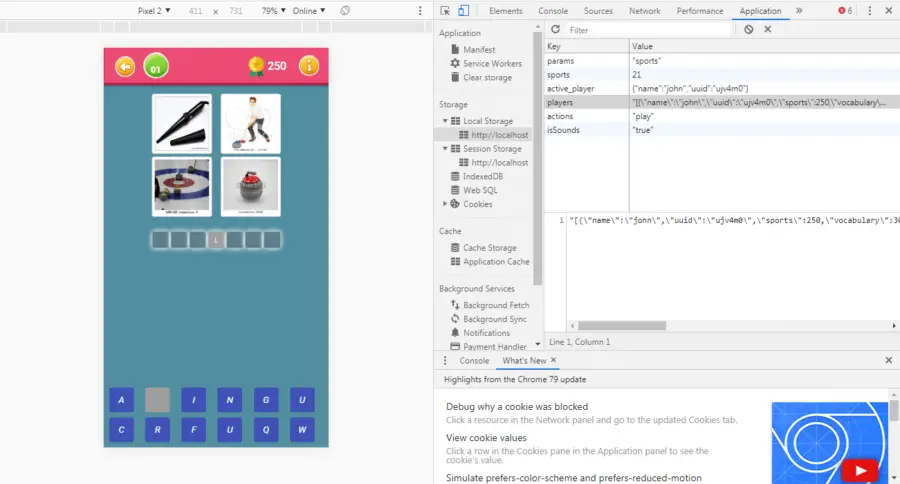Select the Application tab
Image resolution: width=900 pixels, height=484 pixels.
pyautogui.click(x=760, y=10)
